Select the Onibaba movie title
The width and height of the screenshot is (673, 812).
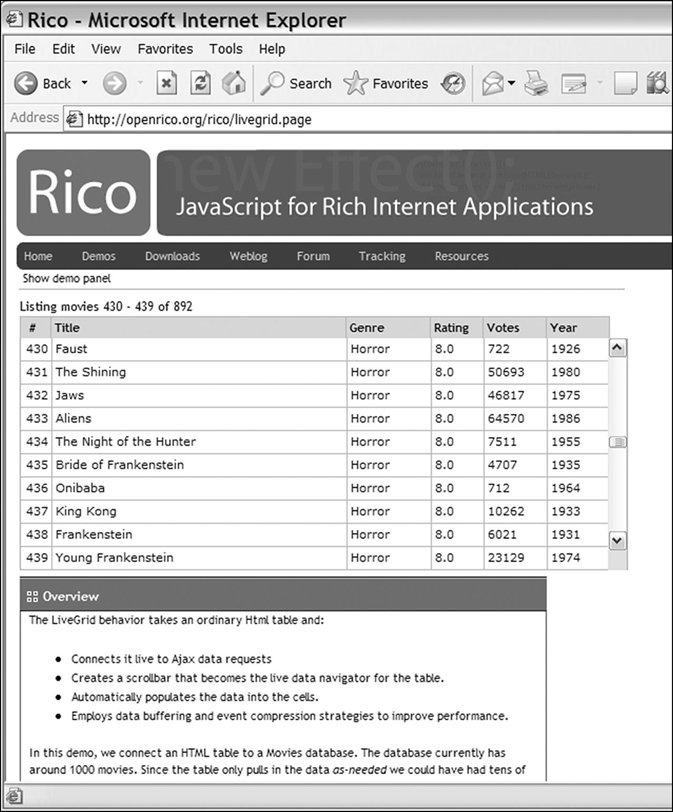pyautogui.click(x=80, y=488)
